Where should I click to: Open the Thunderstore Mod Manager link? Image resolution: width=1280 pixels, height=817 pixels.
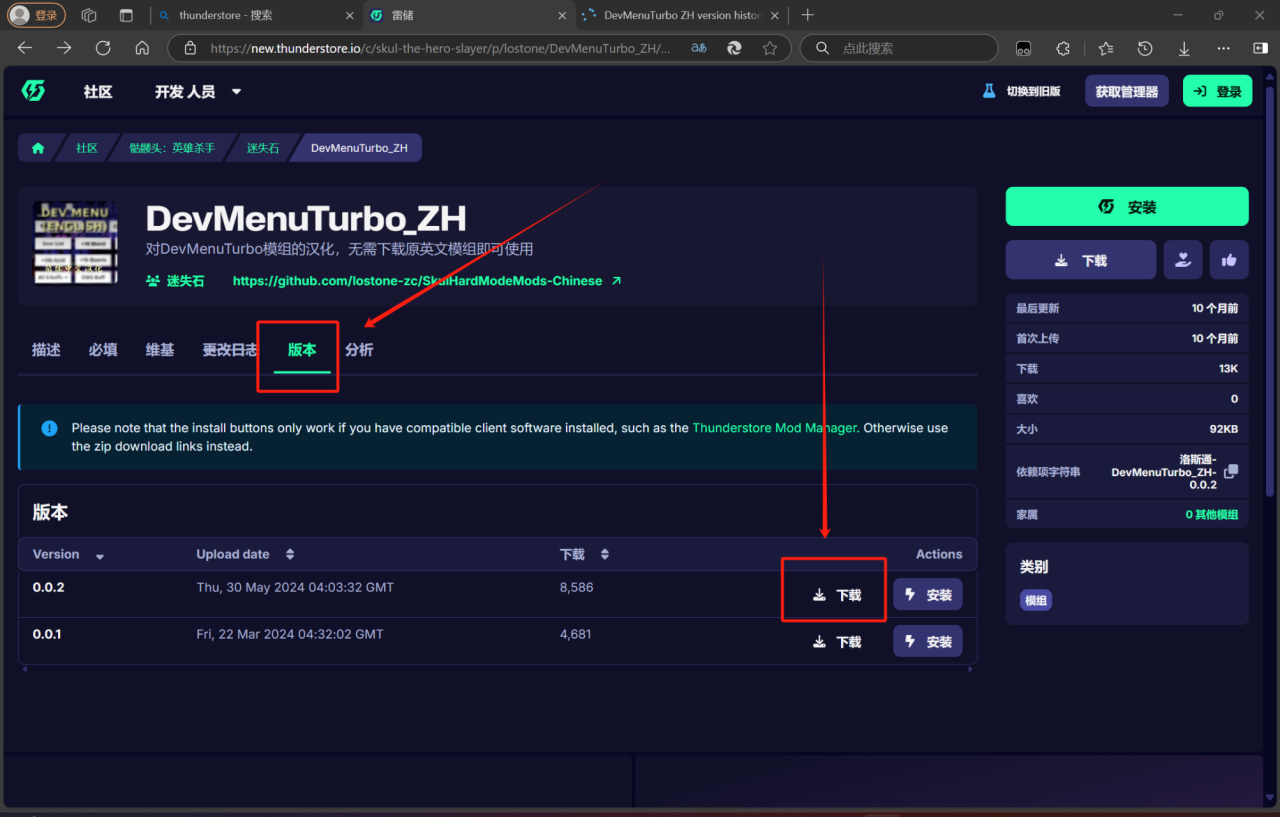click(x=774, y=427)
